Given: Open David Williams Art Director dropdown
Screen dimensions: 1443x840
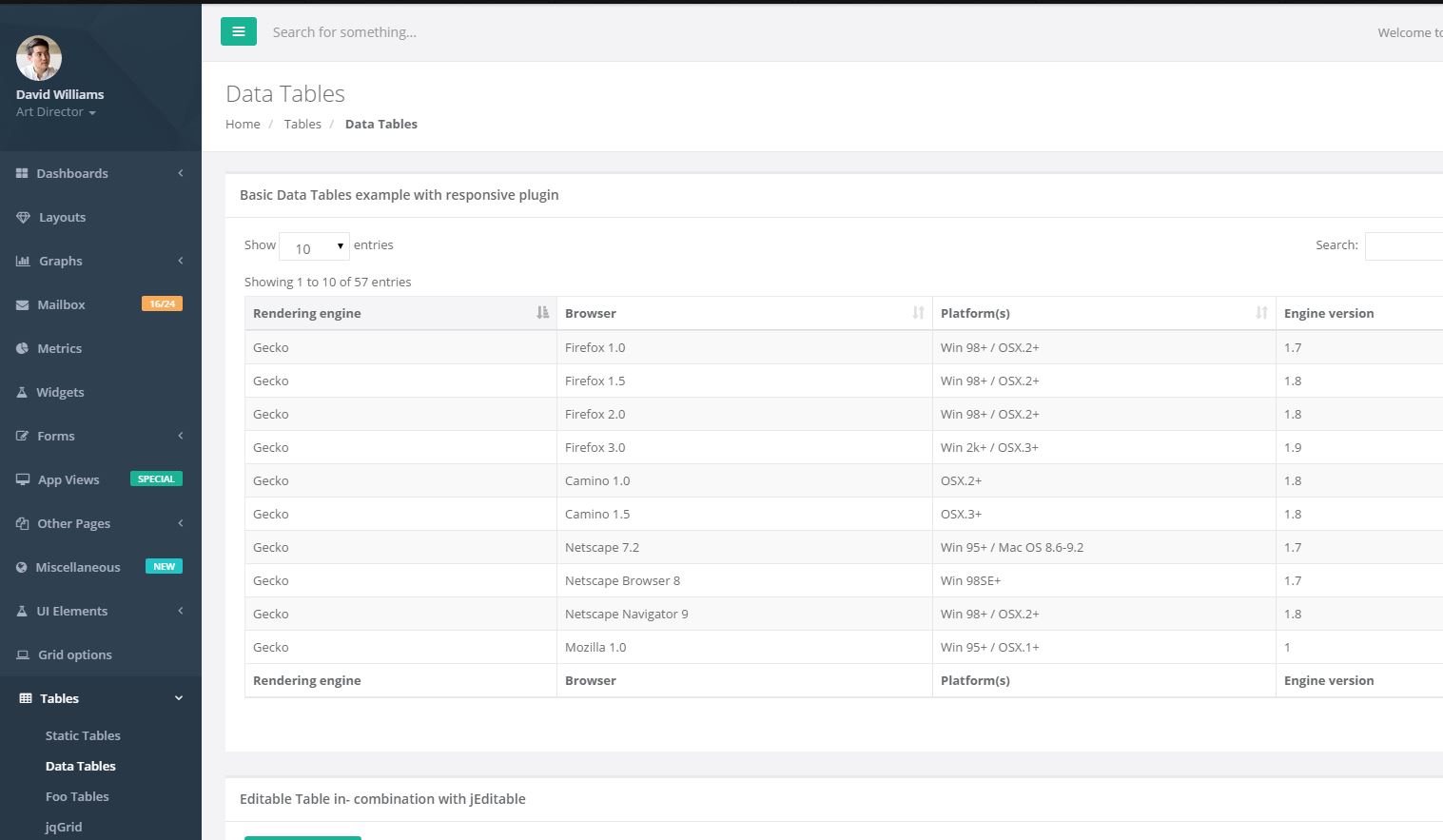Looking at the screenshot, I should tap(56, 112).
